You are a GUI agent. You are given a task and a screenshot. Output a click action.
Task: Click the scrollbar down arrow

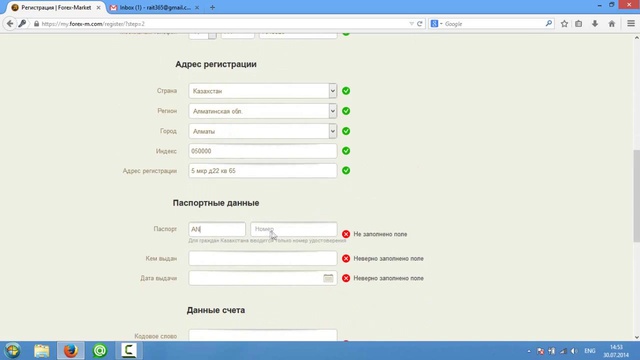click(x=636, y=337)
